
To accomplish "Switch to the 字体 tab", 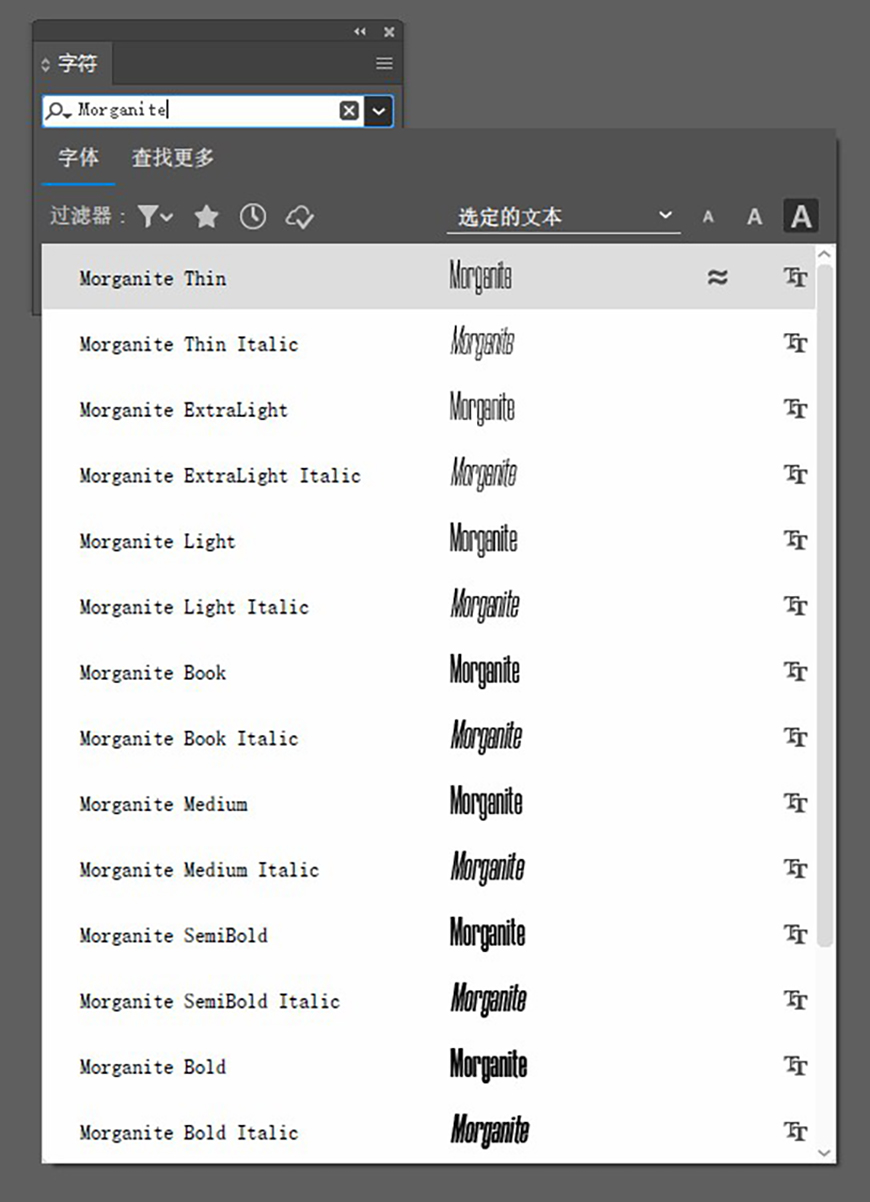I will pyautogui.click(x=78, y=158).
